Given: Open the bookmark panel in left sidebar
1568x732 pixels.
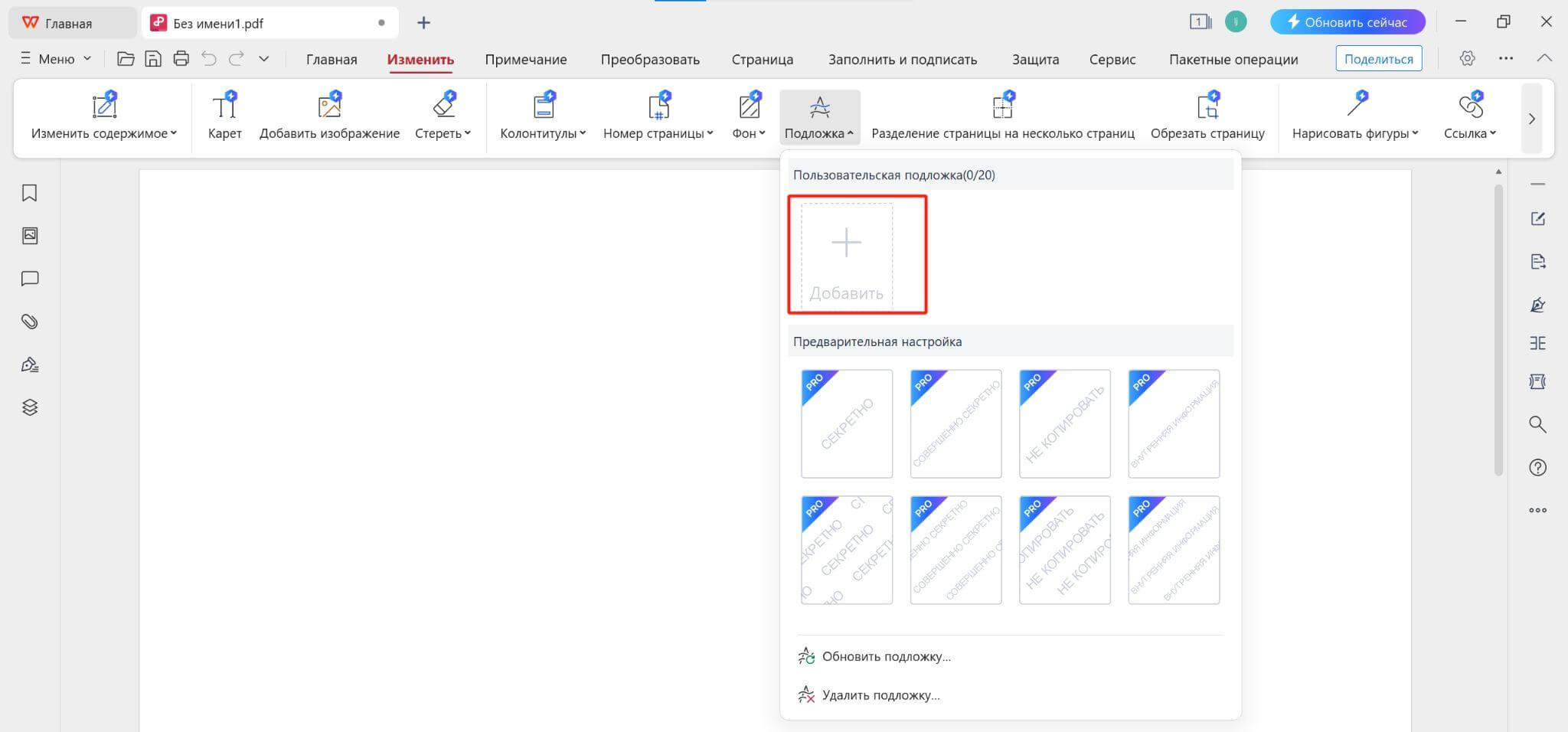Looking at the screenshot, I should 30,193.
